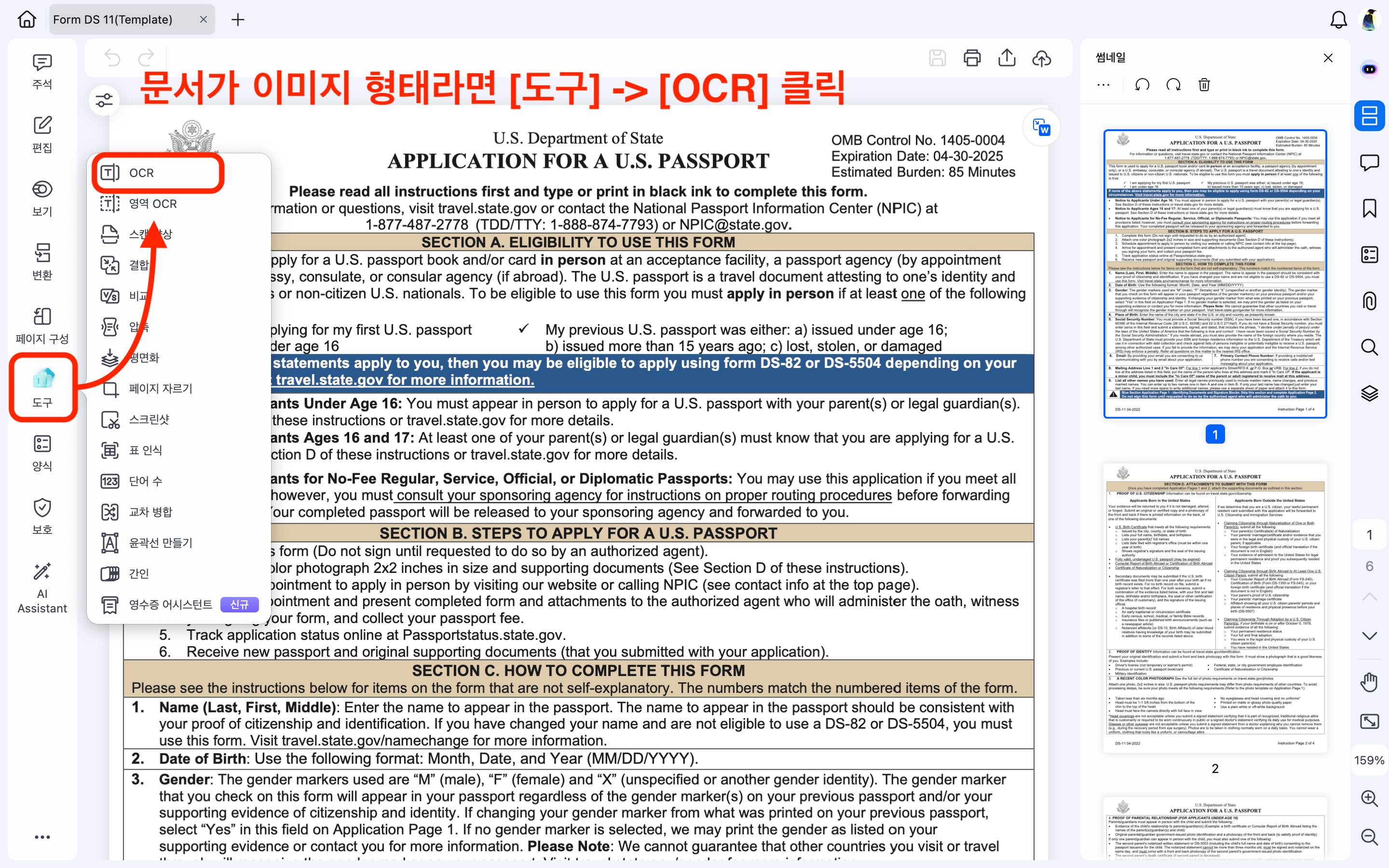Screen dimensions: 1389x868
Task: Open the 보기 view options
Action: point(42,199)
